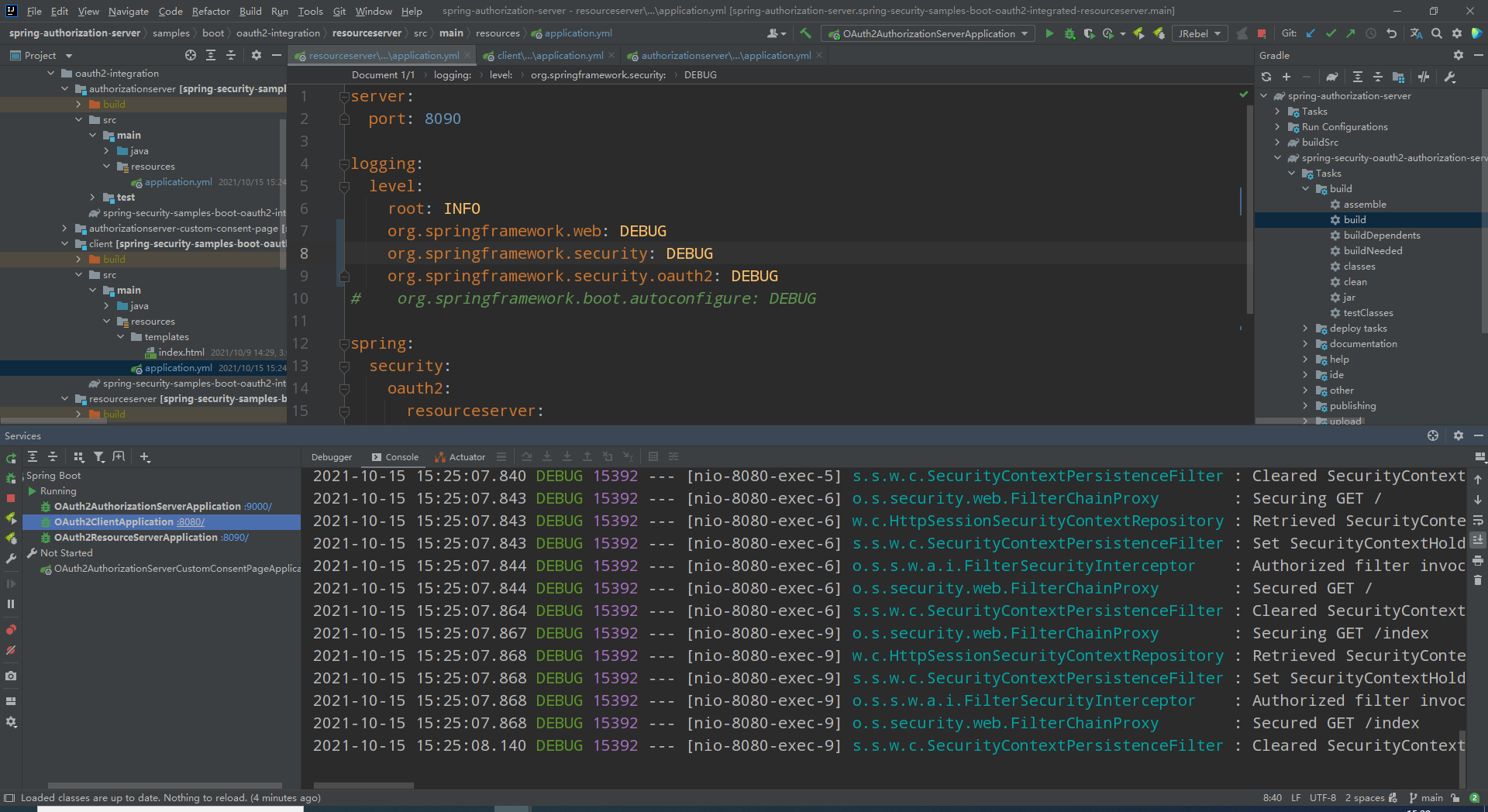Screen dimensions: 1488x812
Task: Collapse all in the Project panel
Action: pyautogui.click(x=231, y=55)
